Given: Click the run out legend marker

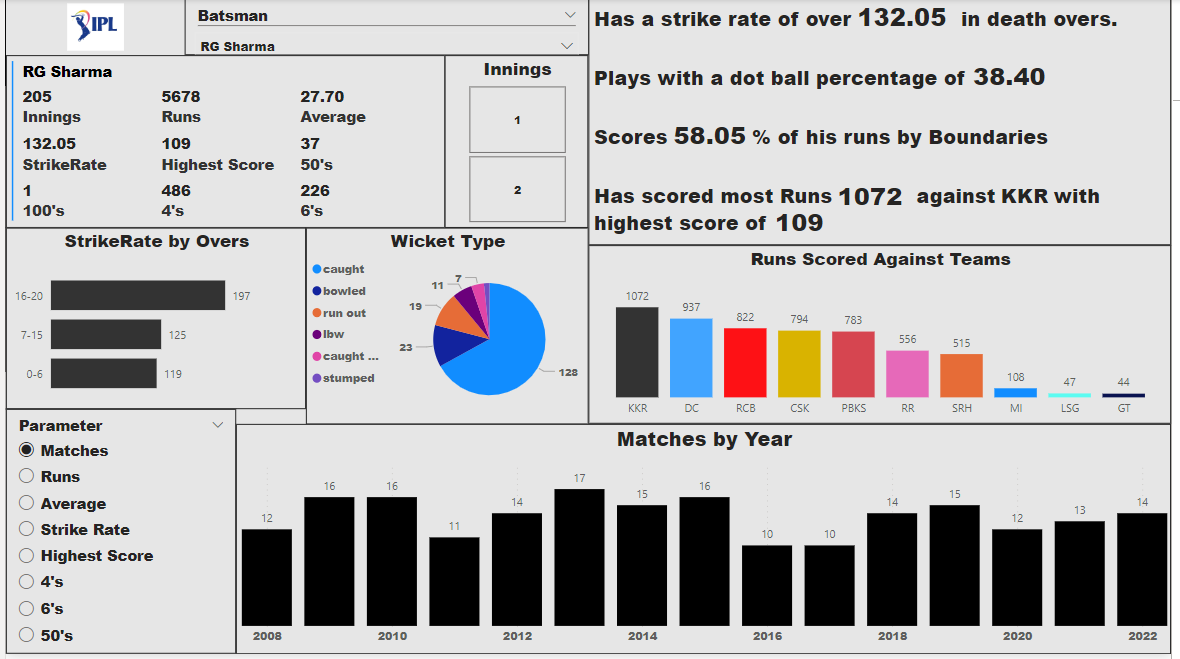Looking at the screenshot, I should pyautogui.click(x=317, y=312).
